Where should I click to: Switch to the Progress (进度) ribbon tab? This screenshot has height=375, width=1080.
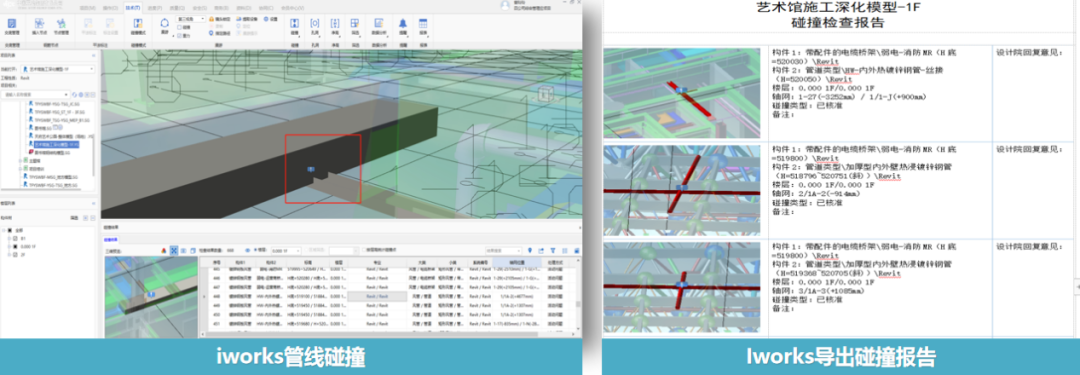(154, 8)
